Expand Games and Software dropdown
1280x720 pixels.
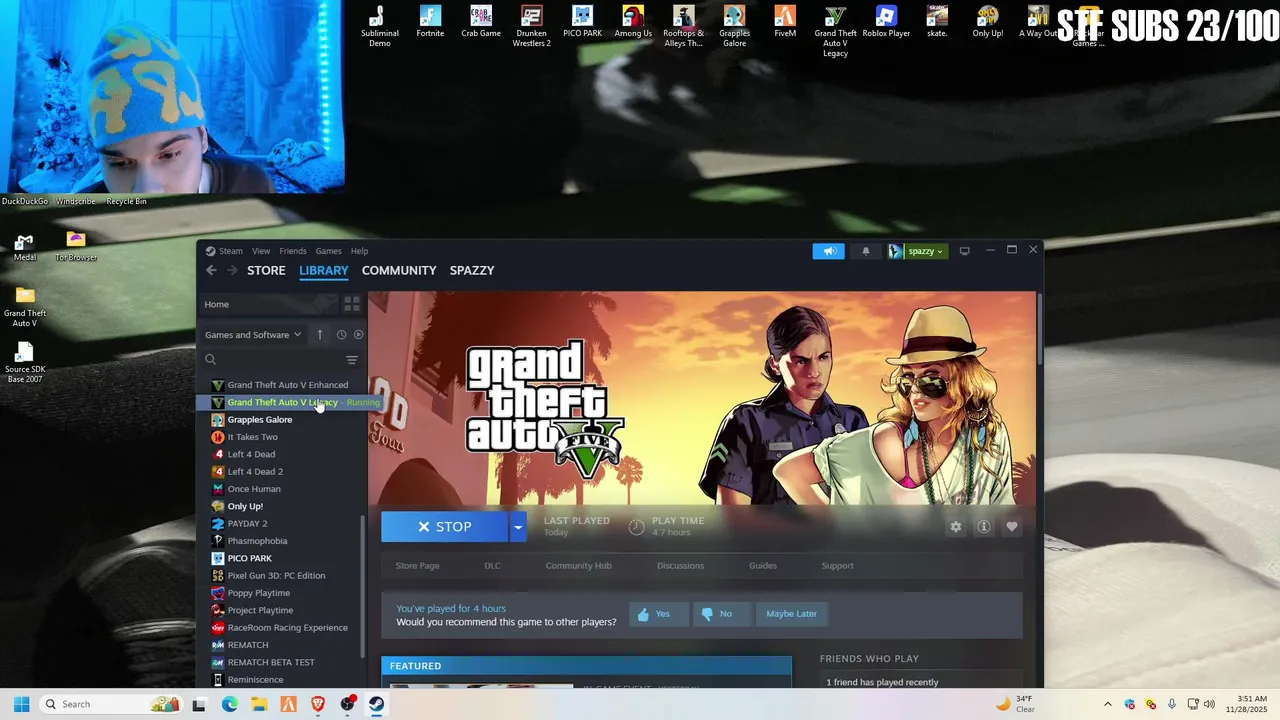pyautogui.click(x=253, y=335)
